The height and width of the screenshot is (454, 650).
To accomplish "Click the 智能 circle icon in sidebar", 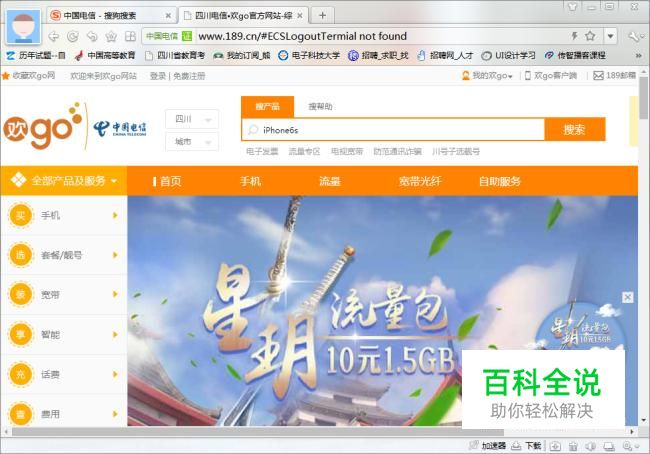I will coord(20,334).
